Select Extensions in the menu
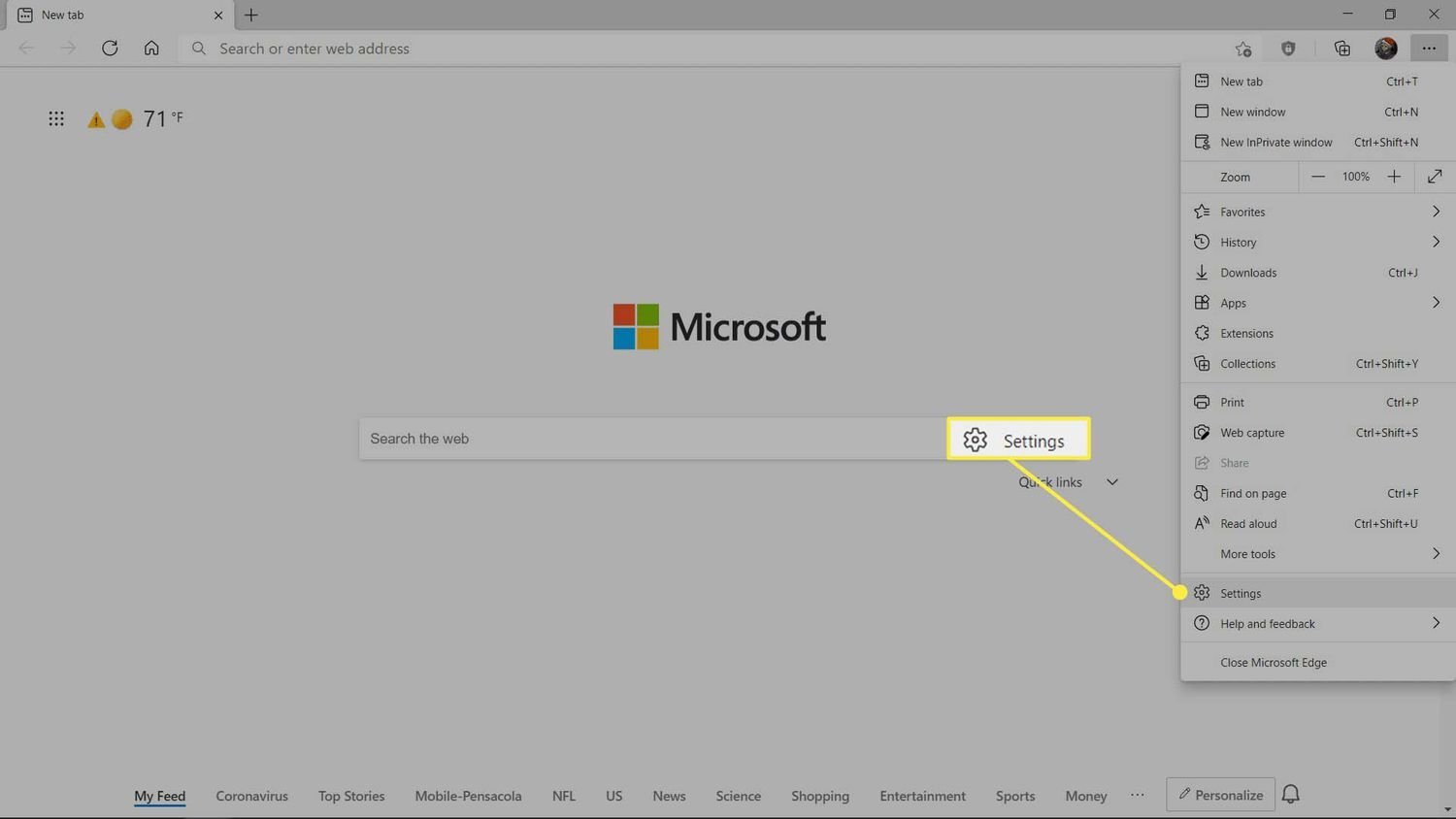 [x=1318, y=333]
